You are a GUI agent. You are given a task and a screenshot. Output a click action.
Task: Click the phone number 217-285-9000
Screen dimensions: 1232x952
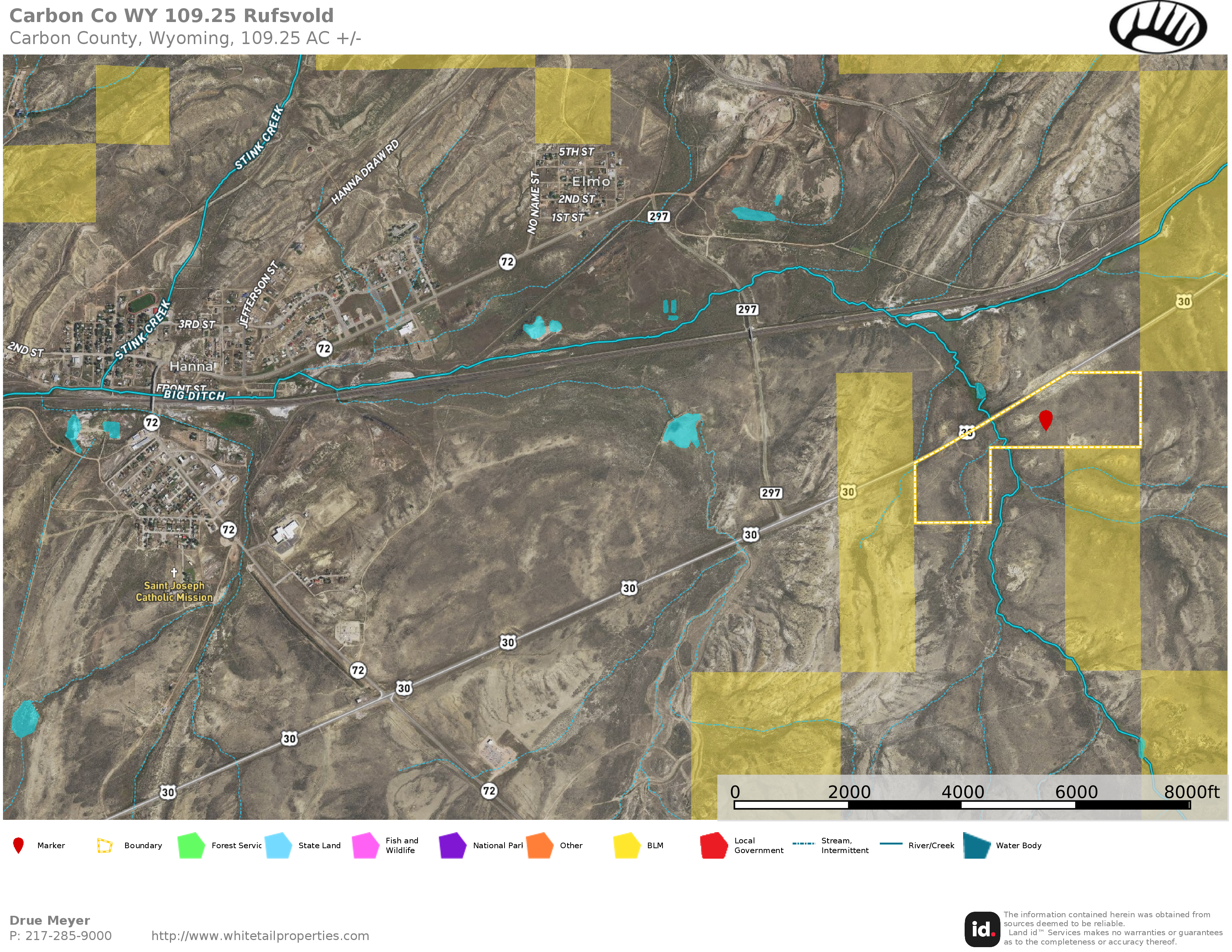coord(68,936)
